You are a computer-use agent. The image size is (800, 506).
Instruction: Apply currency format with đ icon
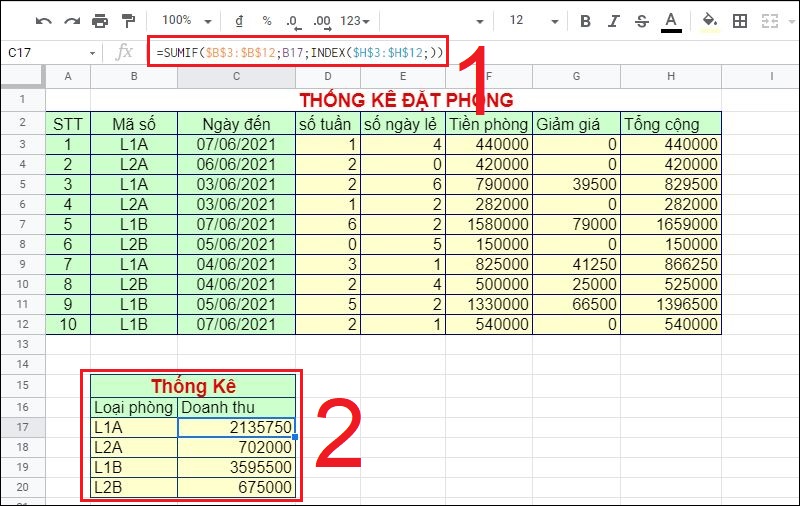(239, 21)
